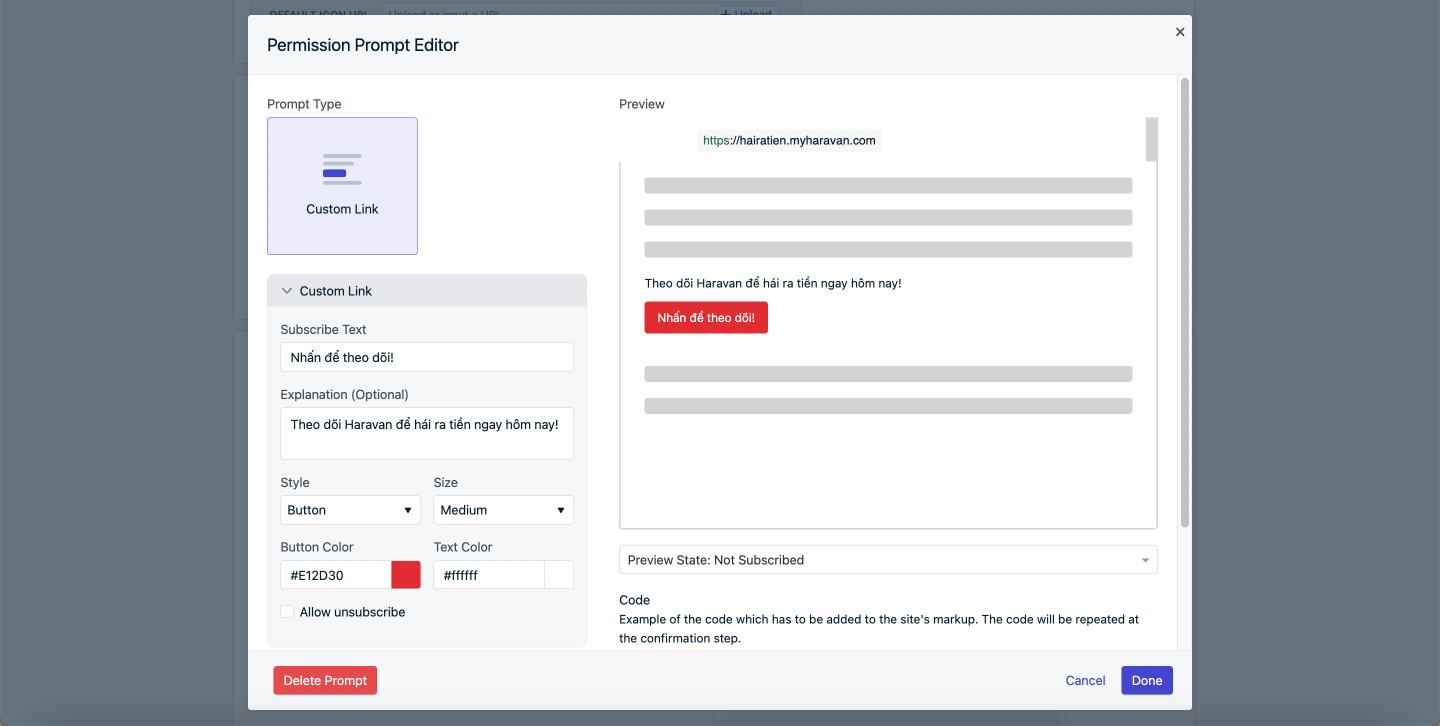Click the Cancel link
The image size is (1440, 726).
coord(1085,680)
